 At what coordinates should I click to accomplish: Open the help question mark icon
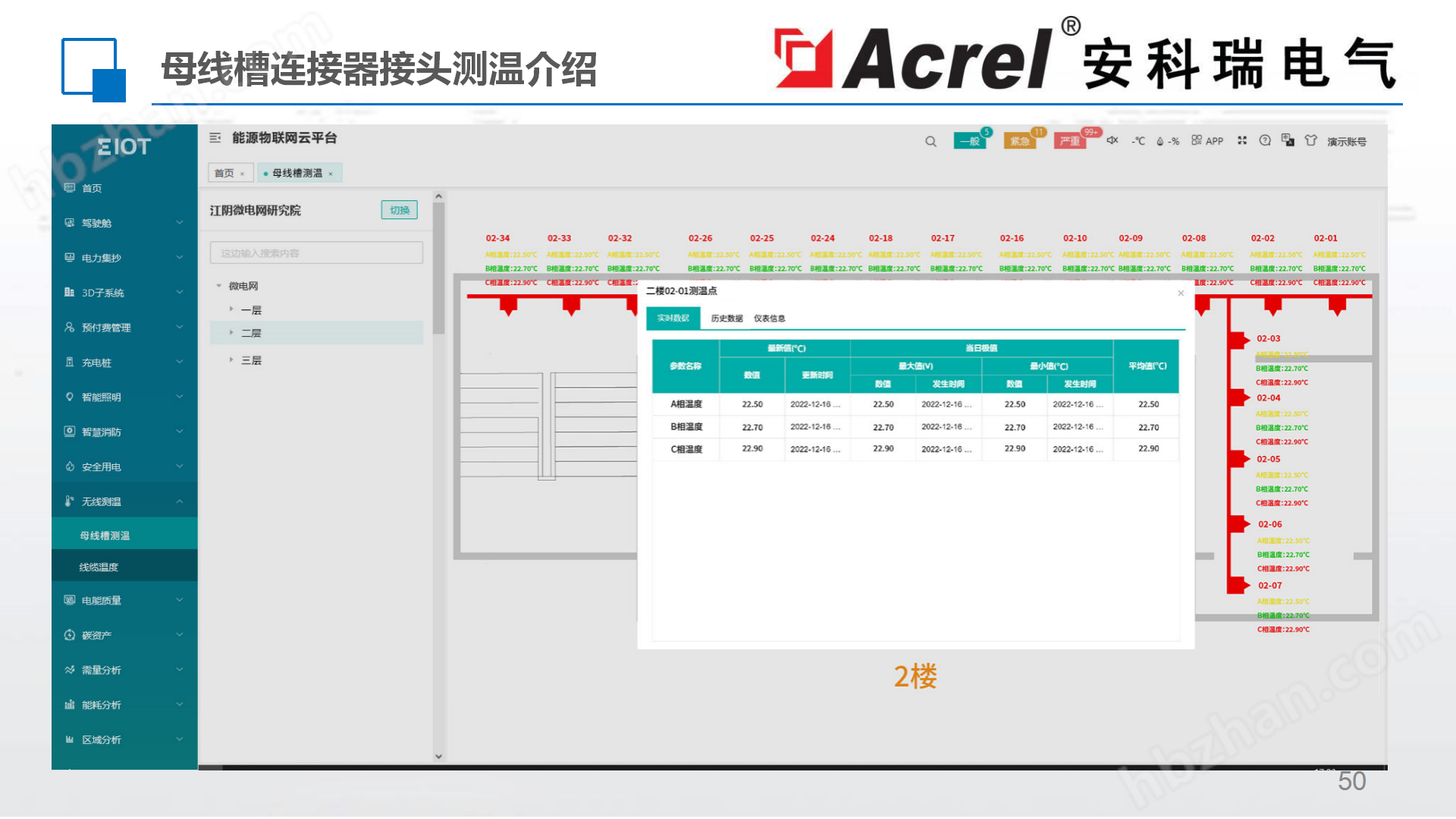pyautogui.click(x=1265, y=140)
